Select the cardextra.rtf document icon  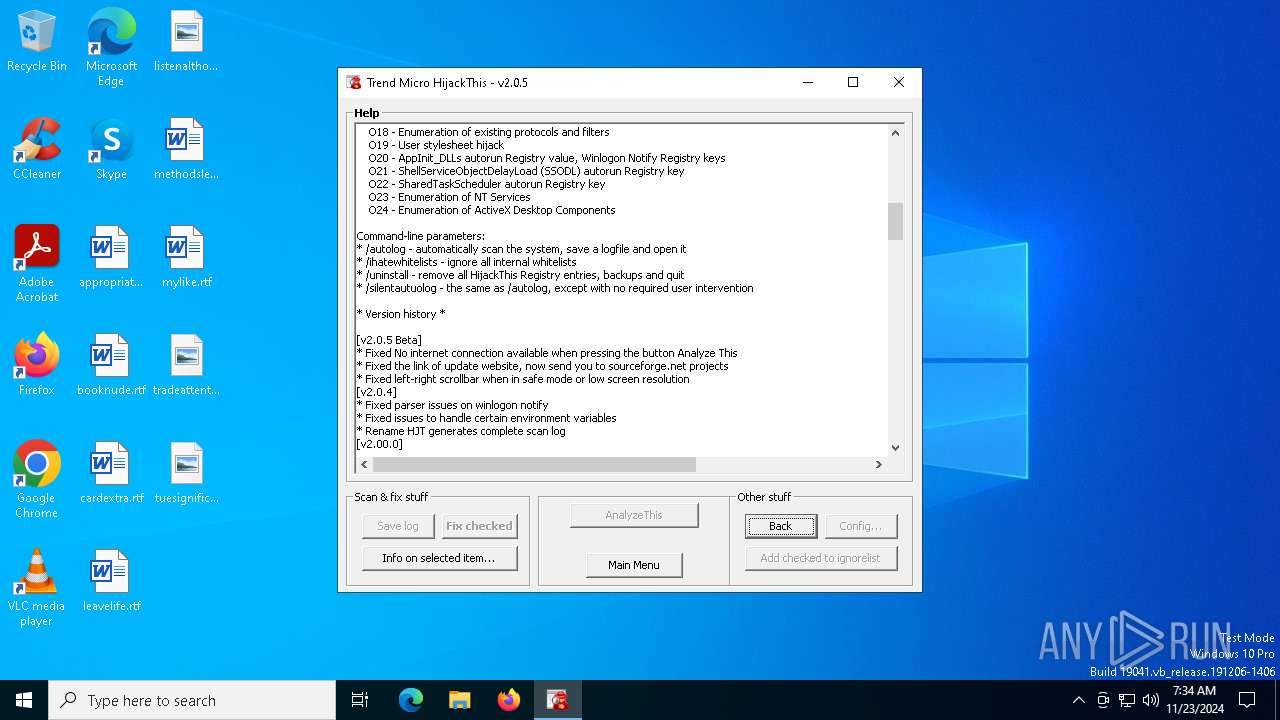pyautogui.click(x=111, y=474)
